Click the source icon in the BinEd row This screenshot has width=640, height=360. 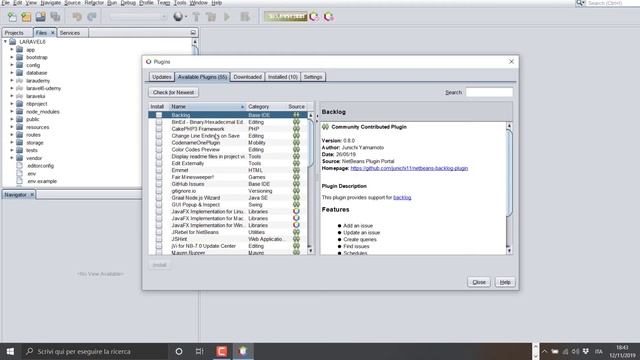tap(296, 122)
